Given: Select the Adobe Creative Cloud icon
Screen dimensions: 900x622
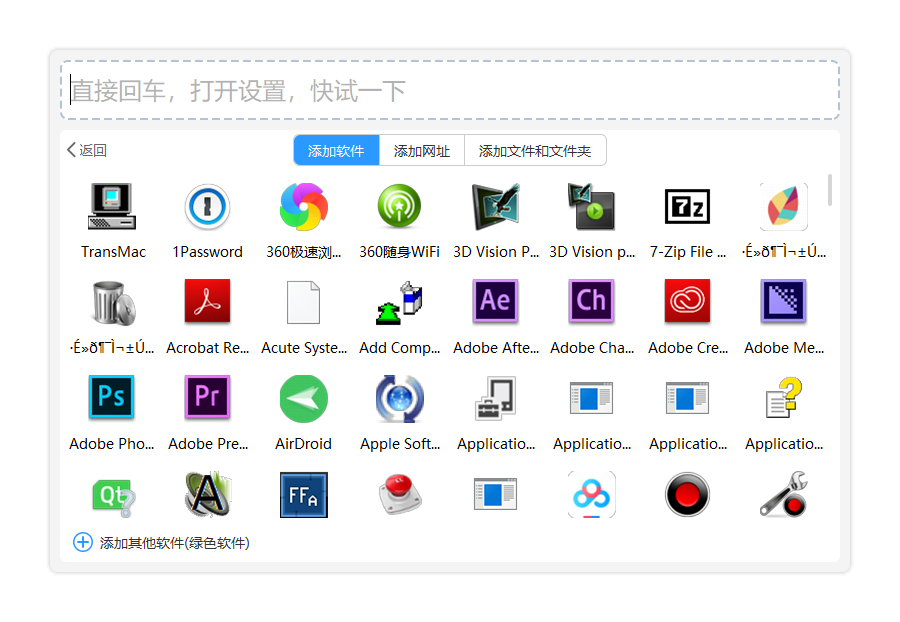Looking at the screenshot, I should (687, 301).
